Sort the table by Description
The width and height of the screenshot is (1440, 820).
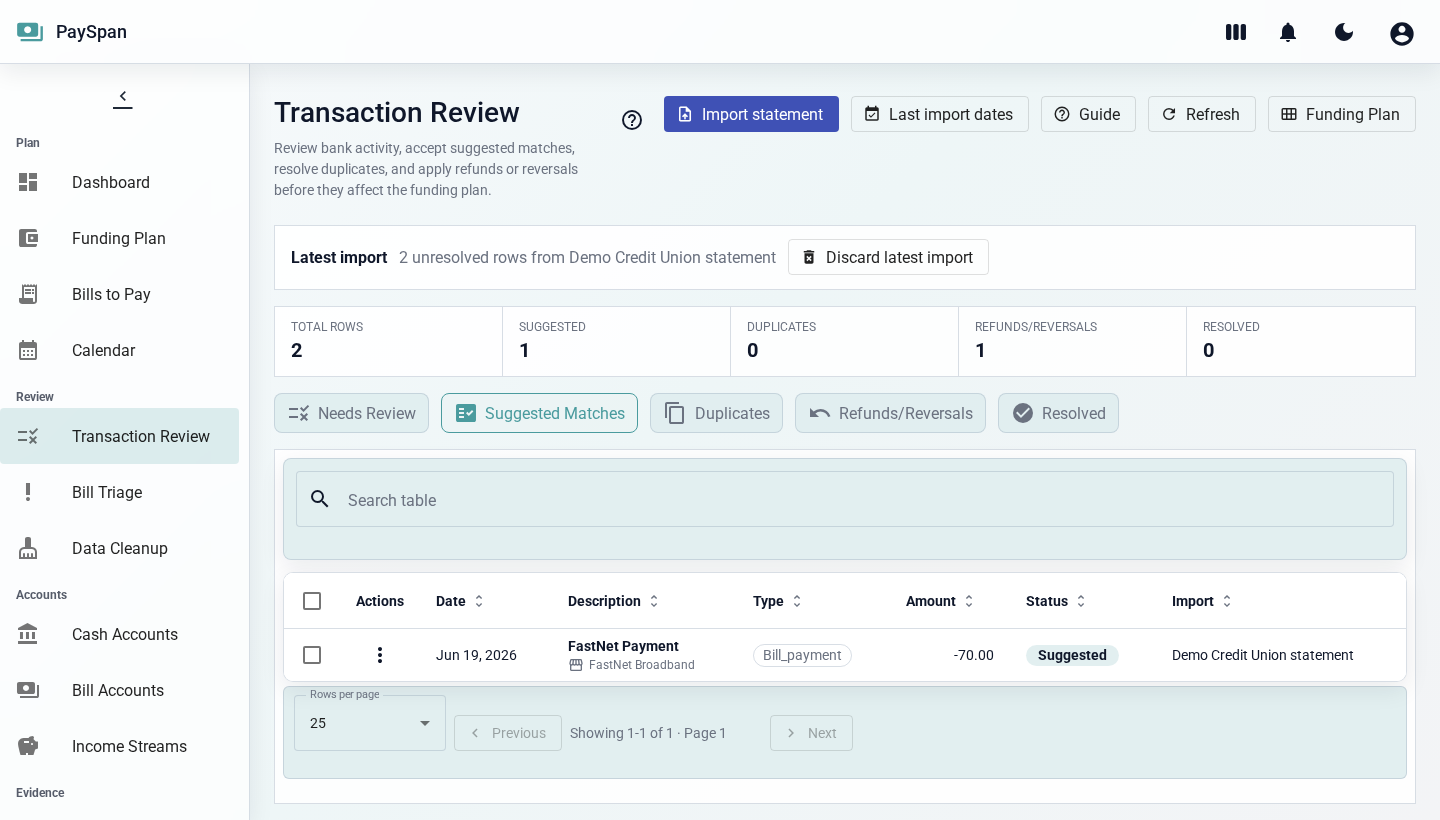pyautogui.click(x=613, y=601)
